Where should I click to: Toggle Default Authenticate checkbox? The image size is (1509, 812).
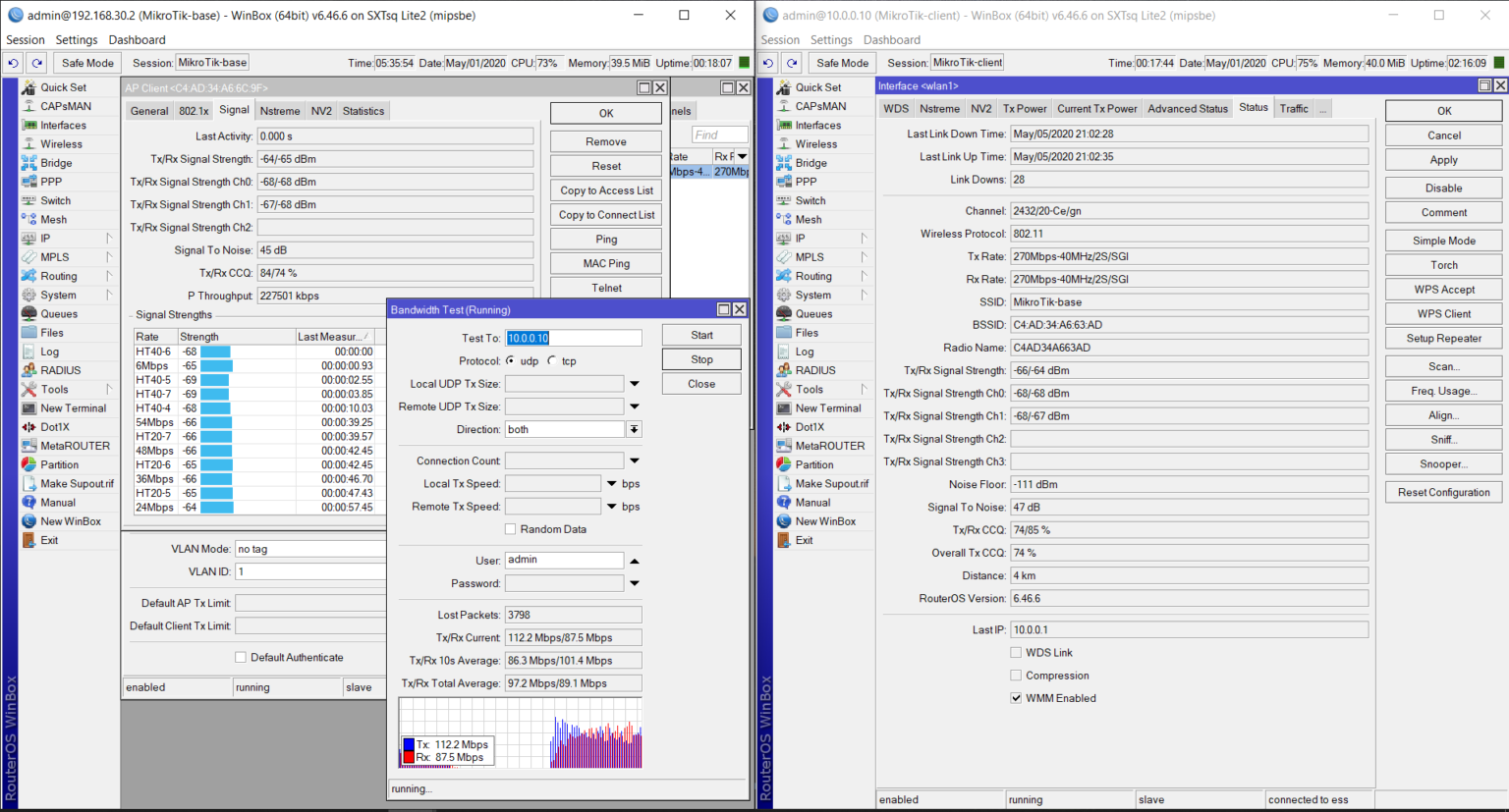coord(241,658)
